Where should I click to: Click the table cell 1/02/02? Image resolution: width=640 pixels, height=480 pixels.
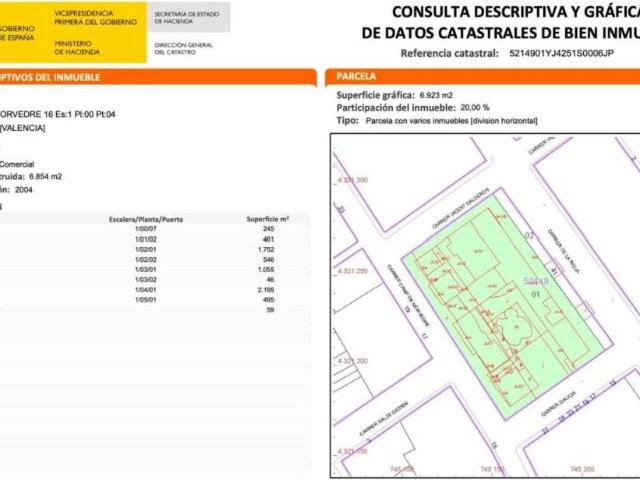(x=146, y=260)
